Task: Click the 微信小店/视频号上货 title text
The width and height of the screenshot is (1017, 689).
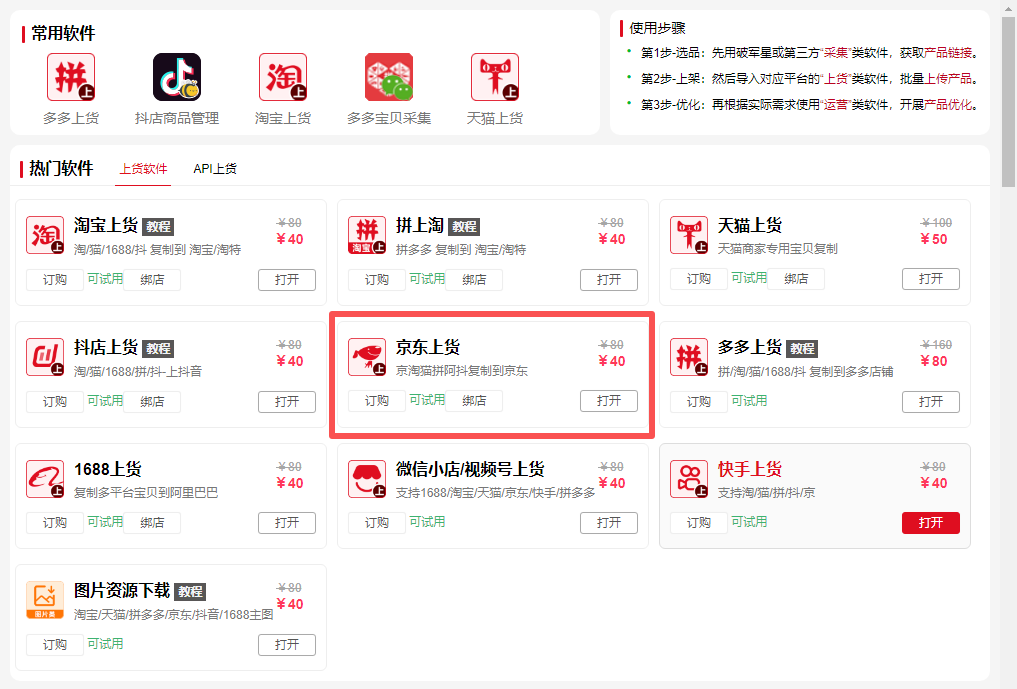Action: click(470, 469)
